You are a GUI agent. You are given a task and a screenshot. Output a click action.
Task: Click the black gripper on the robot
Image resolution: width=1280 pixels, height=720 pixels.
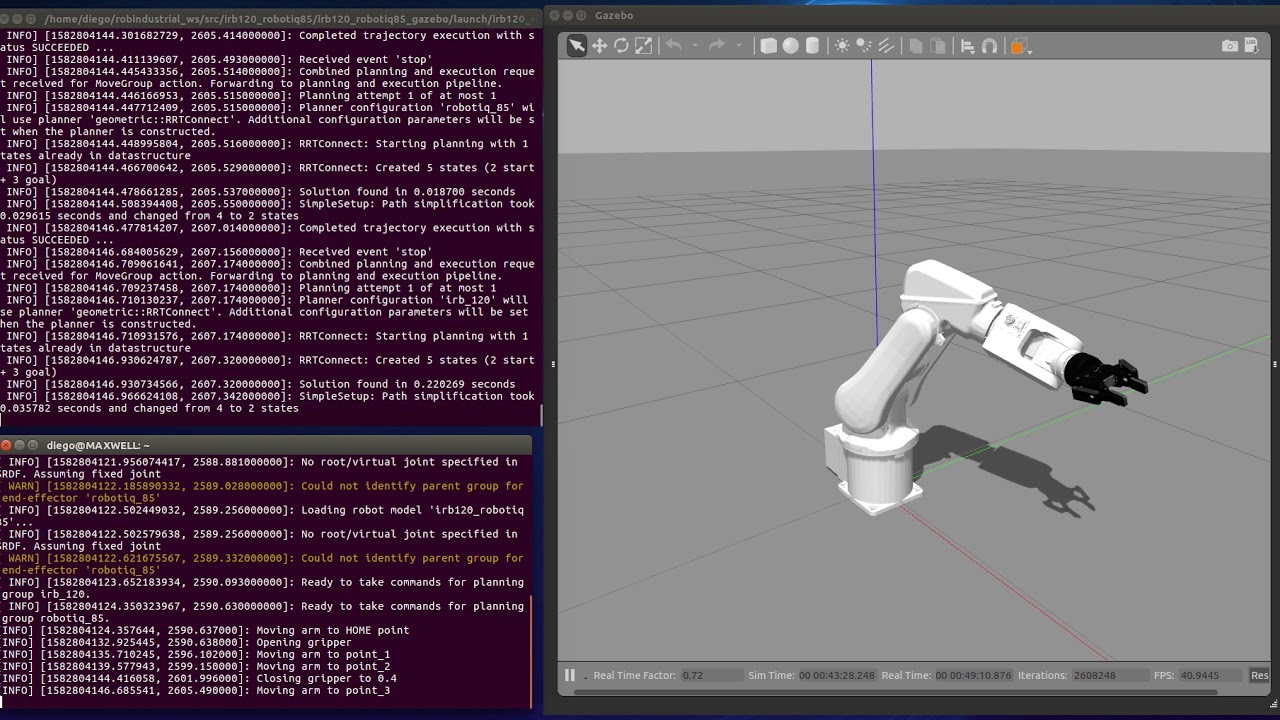click(x=1105, y=380)
